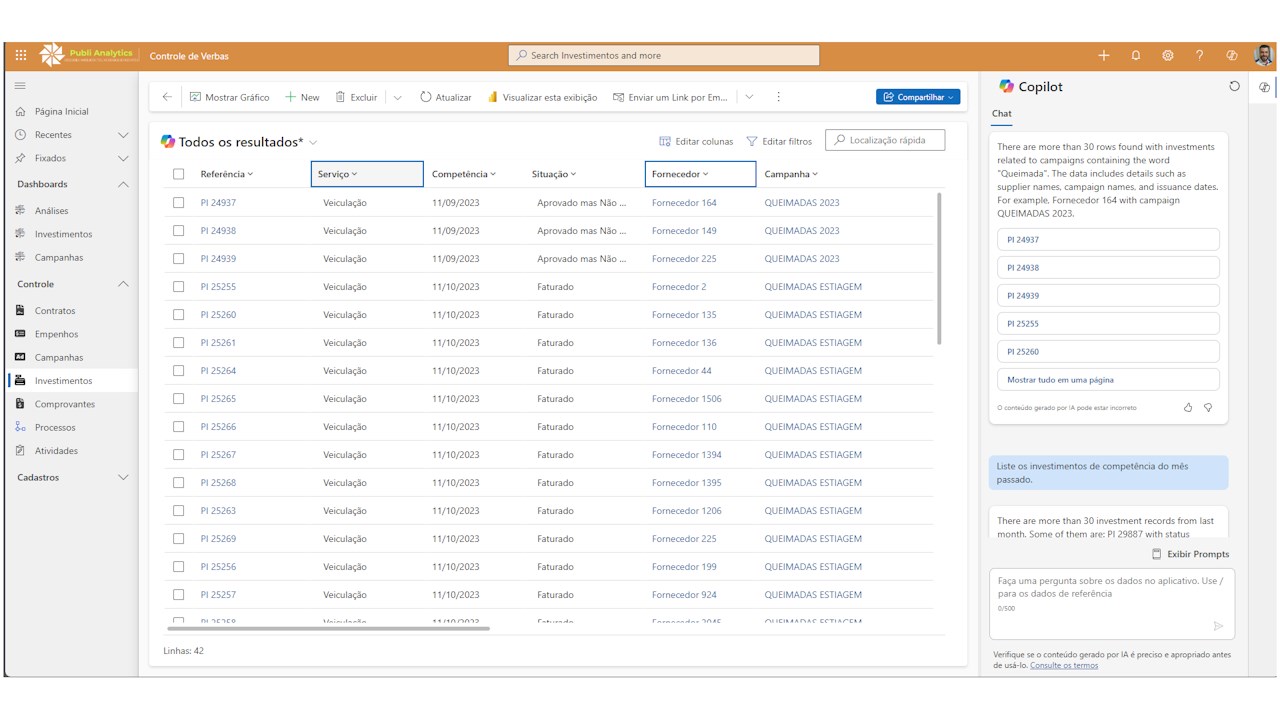
Task: Open the user profile avatar
Action: (1264, 56)
